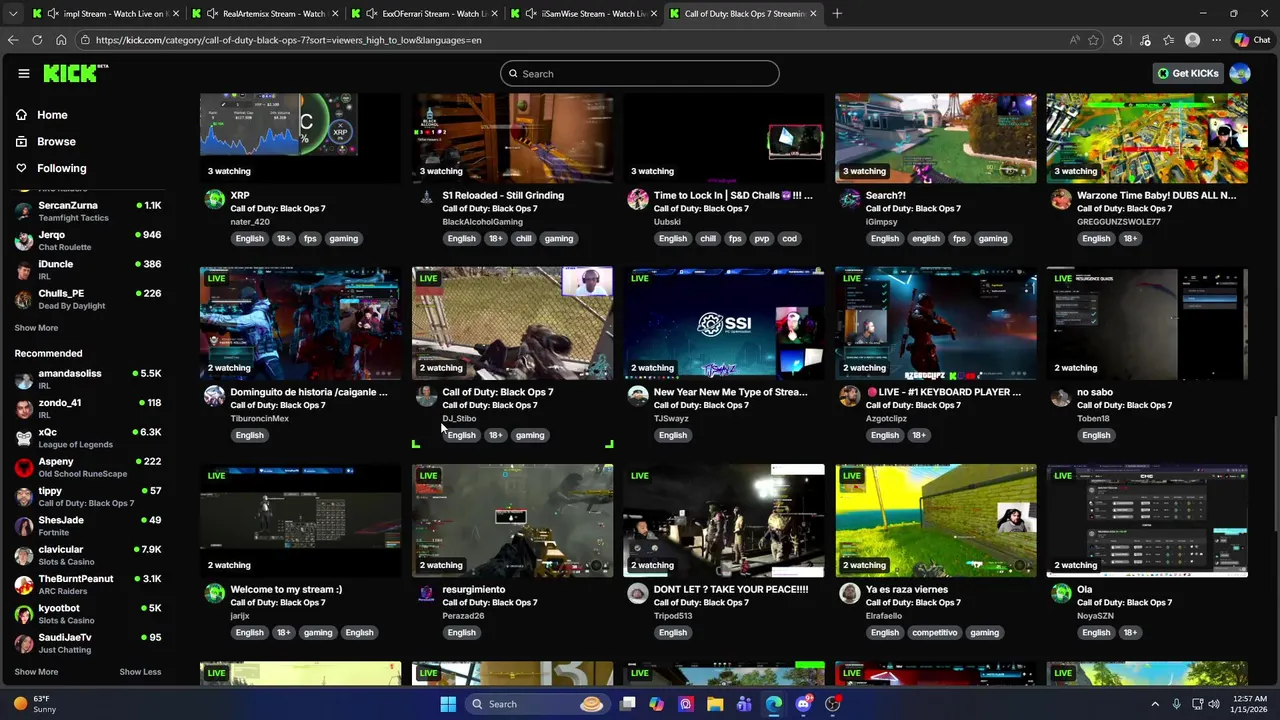This screenshot has width=1280, height=720.
Task: Open SercanZurna channel in sidebar
Action: 88,211
